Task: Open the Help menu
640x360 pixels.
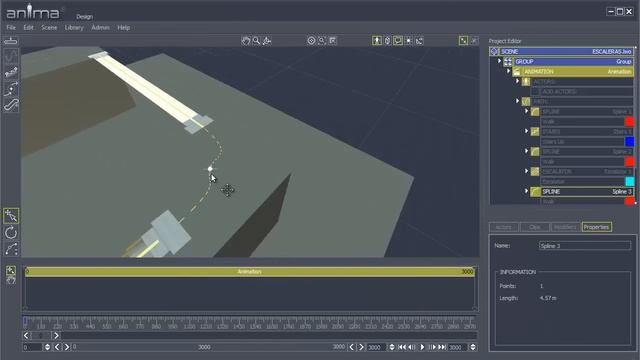Action: coord(124,27)
